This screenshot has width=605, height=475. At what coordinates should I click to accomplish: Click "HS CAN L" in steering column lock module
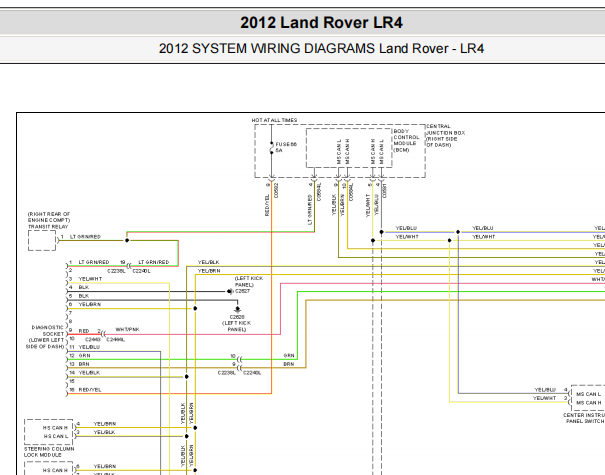[56, 436]
